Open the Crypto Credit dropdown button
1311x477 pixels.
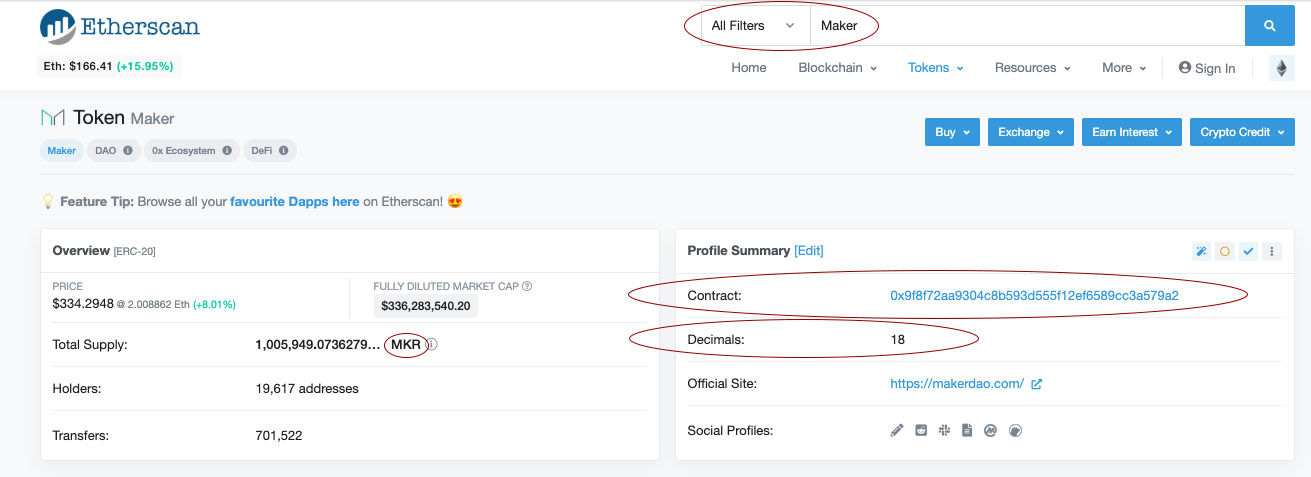tap(1242, 132)
